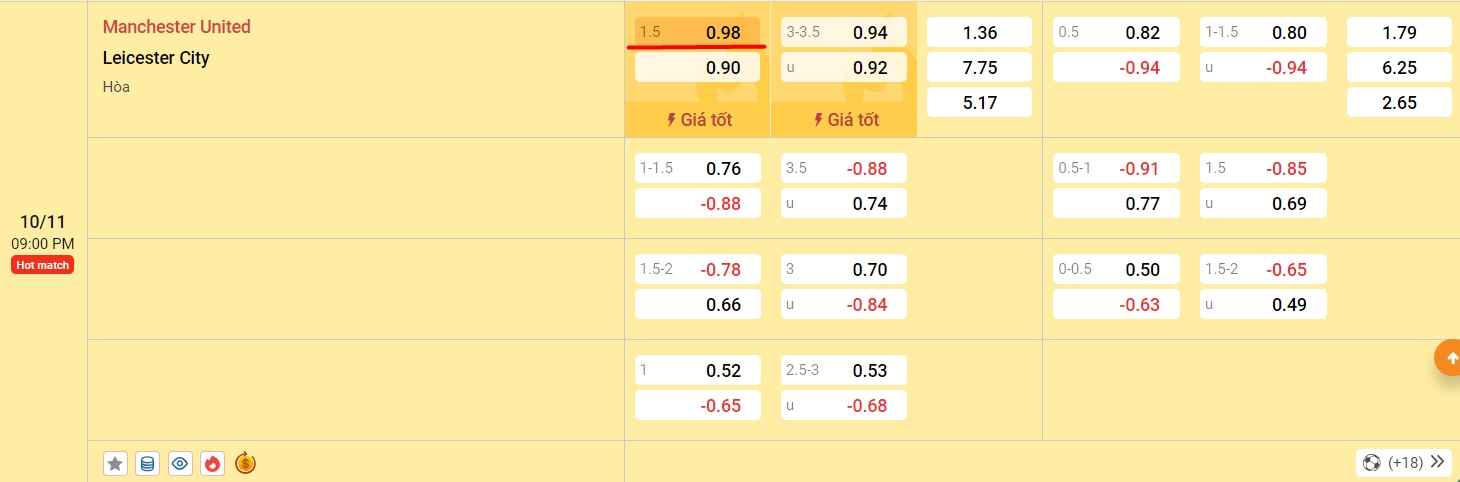Screen dimensions: 1460x482
Task: Pick the 1.36 home win odds
Action: (x=979, y=32)
